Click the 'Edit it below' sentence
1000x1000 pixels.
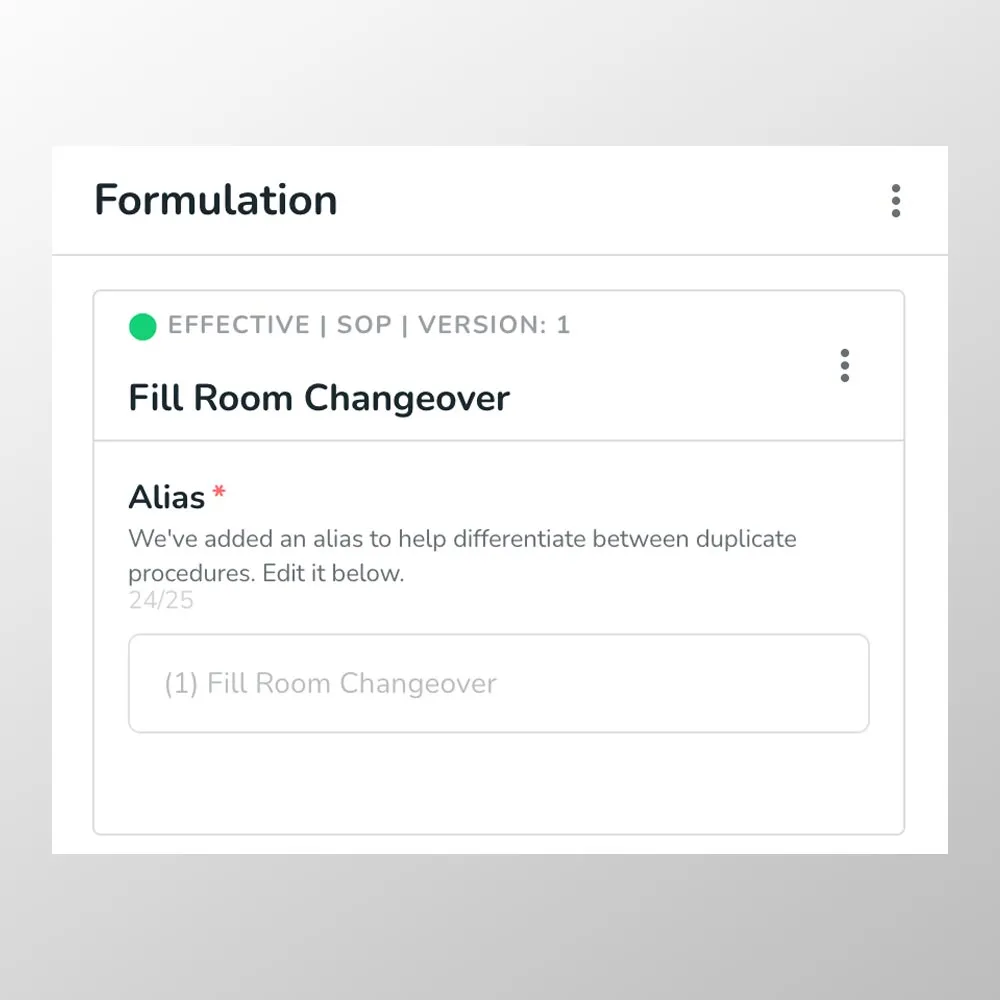click(x=333, y=573)
